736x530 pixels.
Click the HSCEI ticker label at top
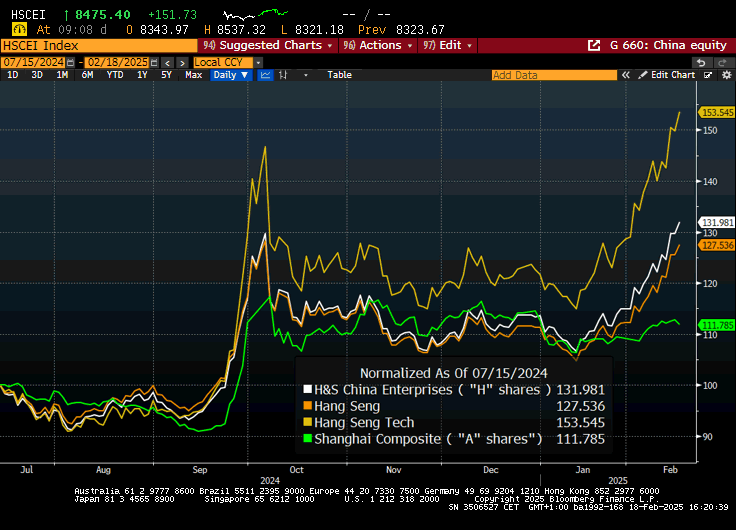(x=28, y=15)
